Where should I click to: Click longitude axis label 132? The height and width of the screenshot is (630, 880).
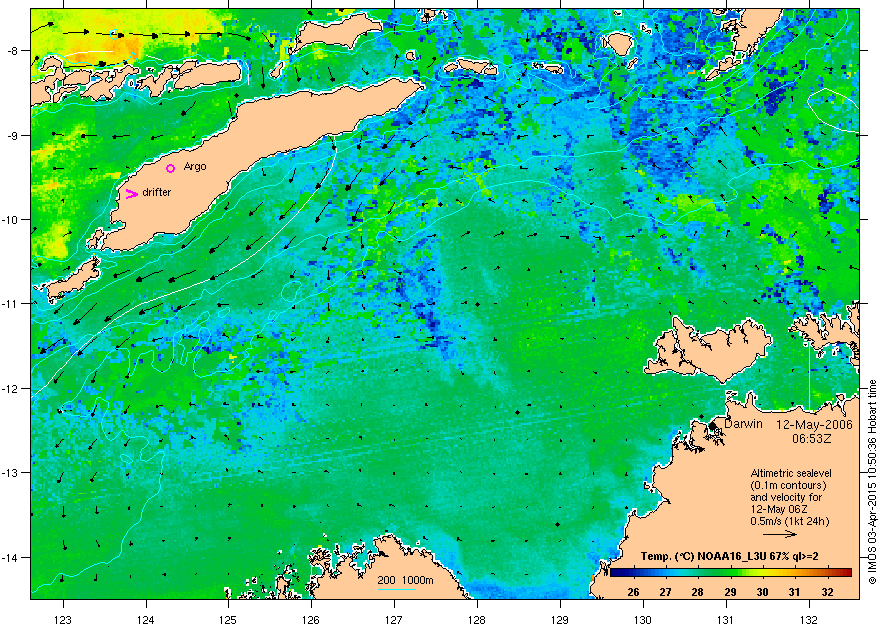[x=809, y=620]
